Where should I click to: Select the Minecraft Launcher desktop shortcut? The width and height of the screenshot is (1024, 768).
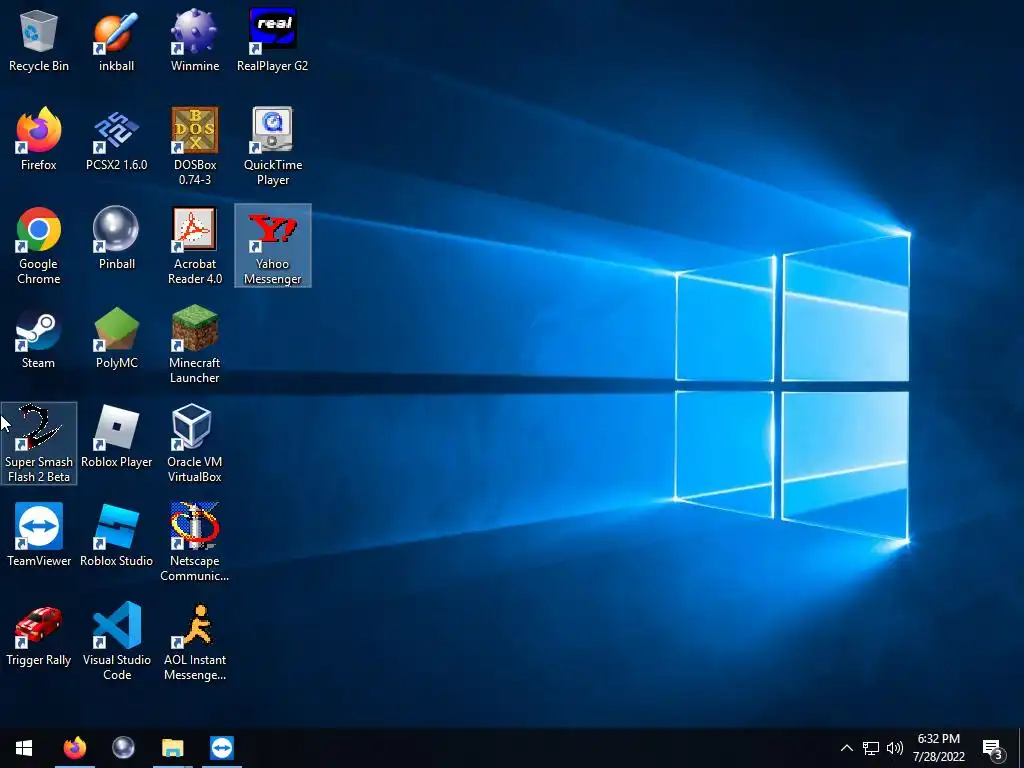(x=195, y=345)
